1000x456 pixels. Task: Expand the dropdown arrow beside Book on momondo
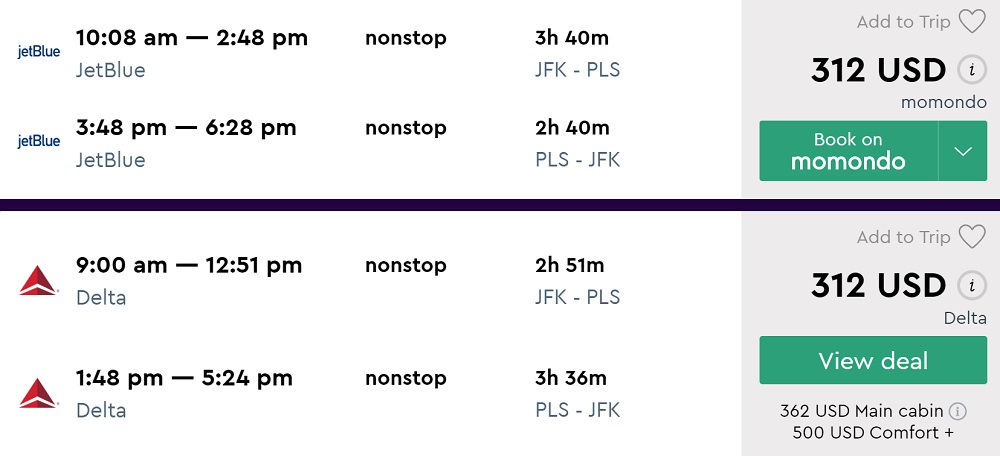click(x=963, y=151)
